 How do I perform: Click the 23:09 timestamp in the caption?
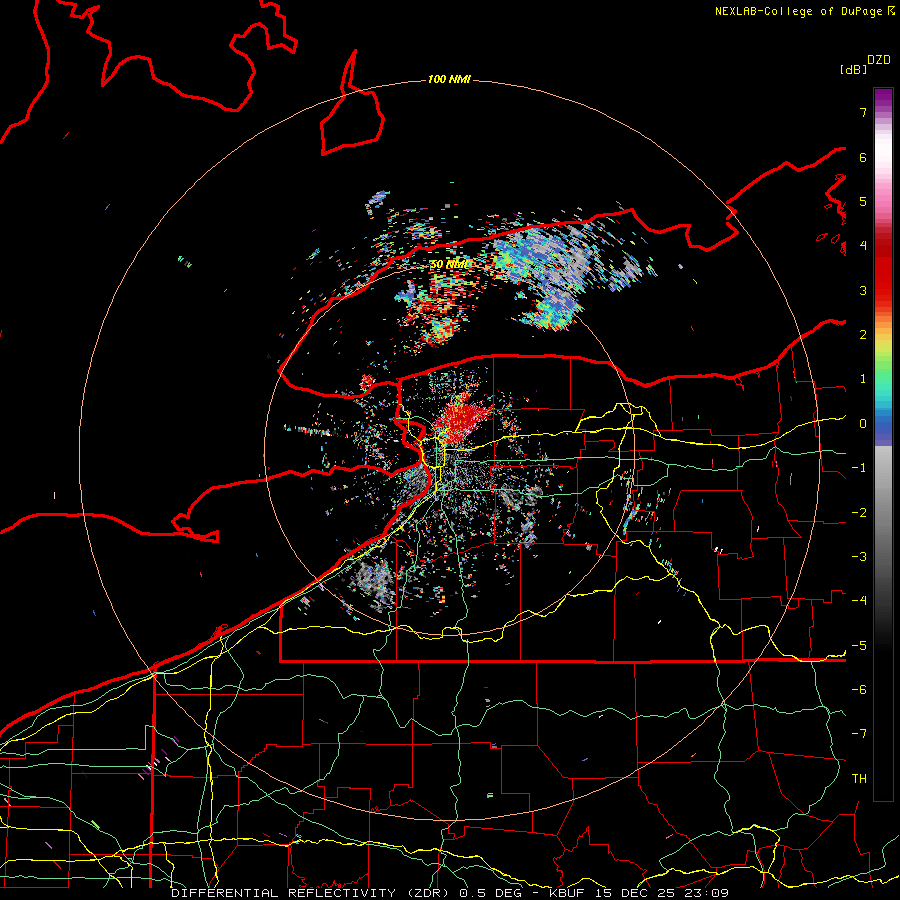point(708,893)
